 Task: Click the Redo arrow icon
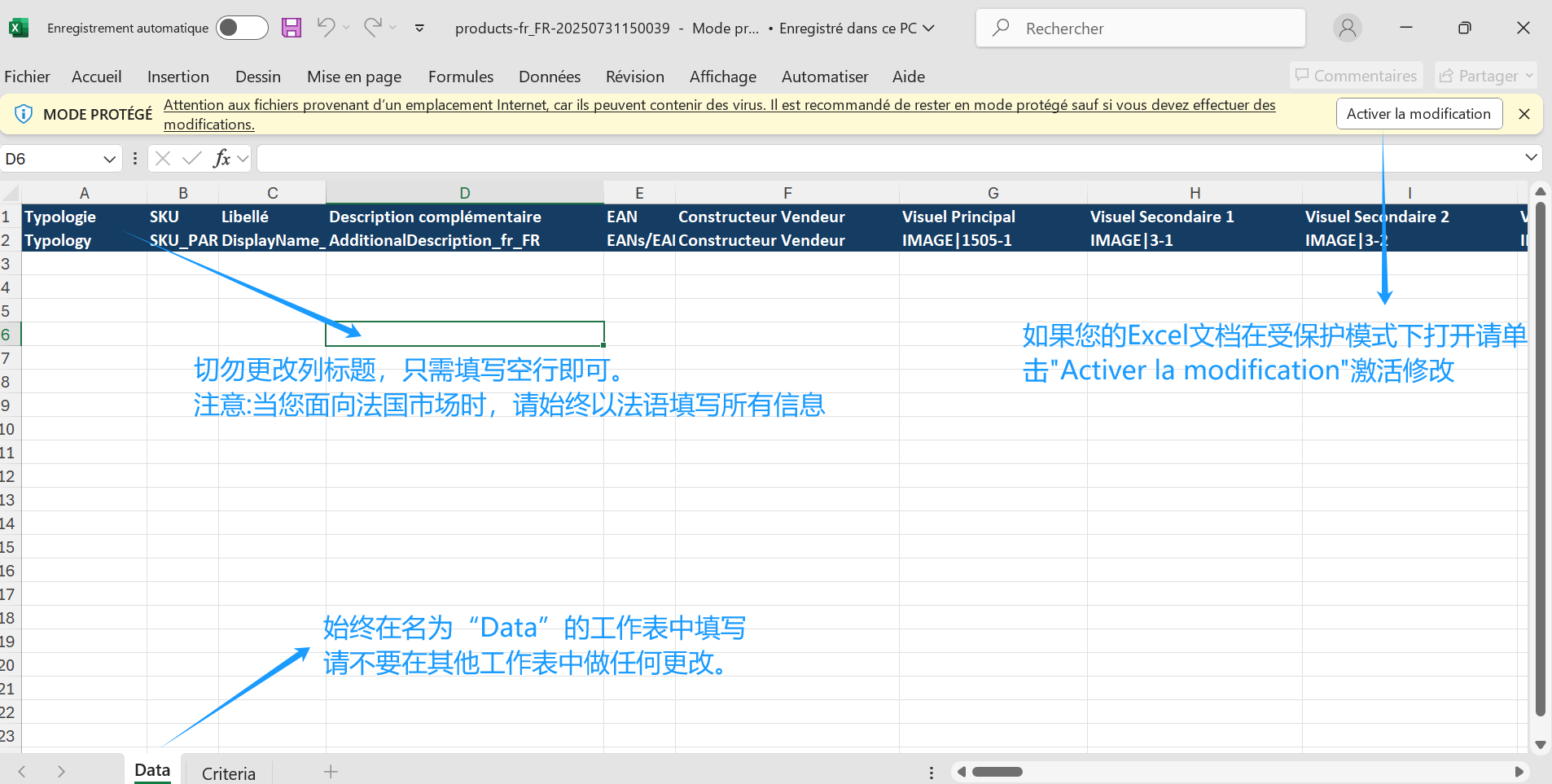tap(372, 28)
